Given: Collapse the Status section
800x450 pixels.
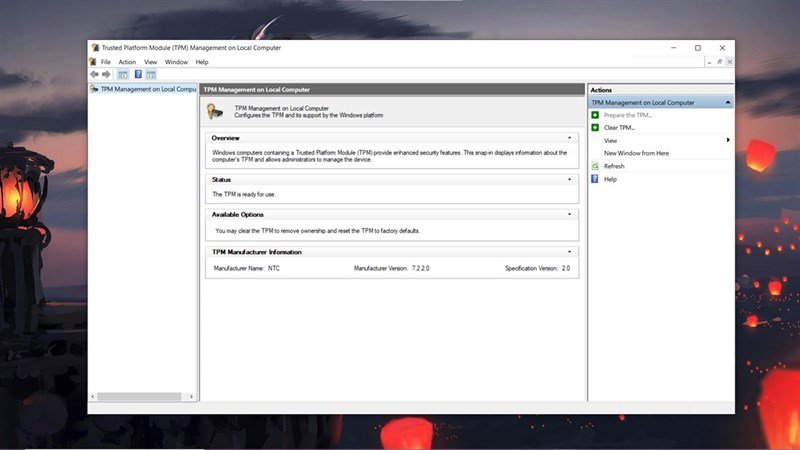Looking at the screenshot, I should coord(569,180).
